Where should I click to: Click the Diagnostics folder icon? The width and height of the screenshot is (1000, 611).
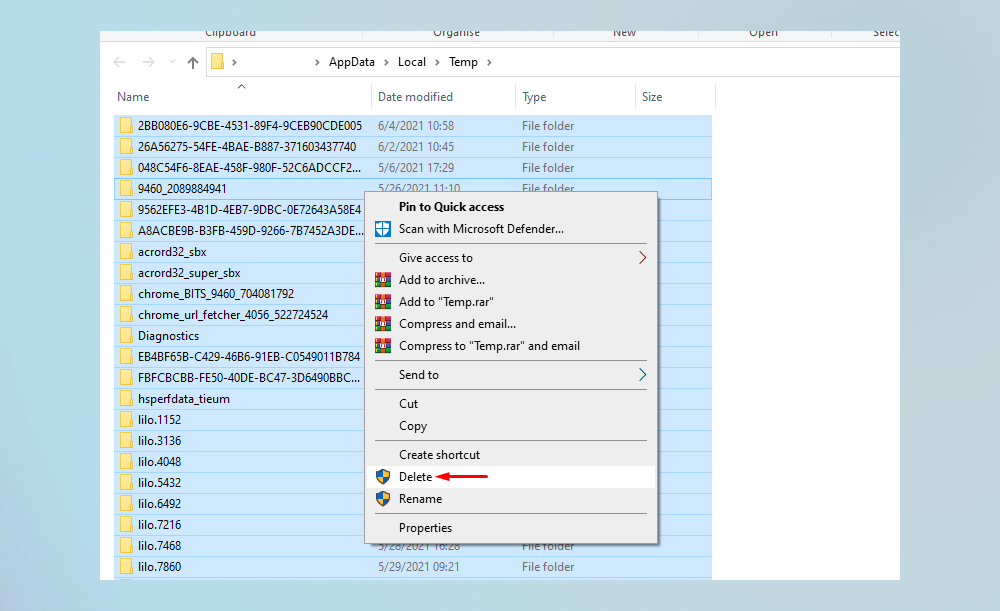click(x=126, y=336)
